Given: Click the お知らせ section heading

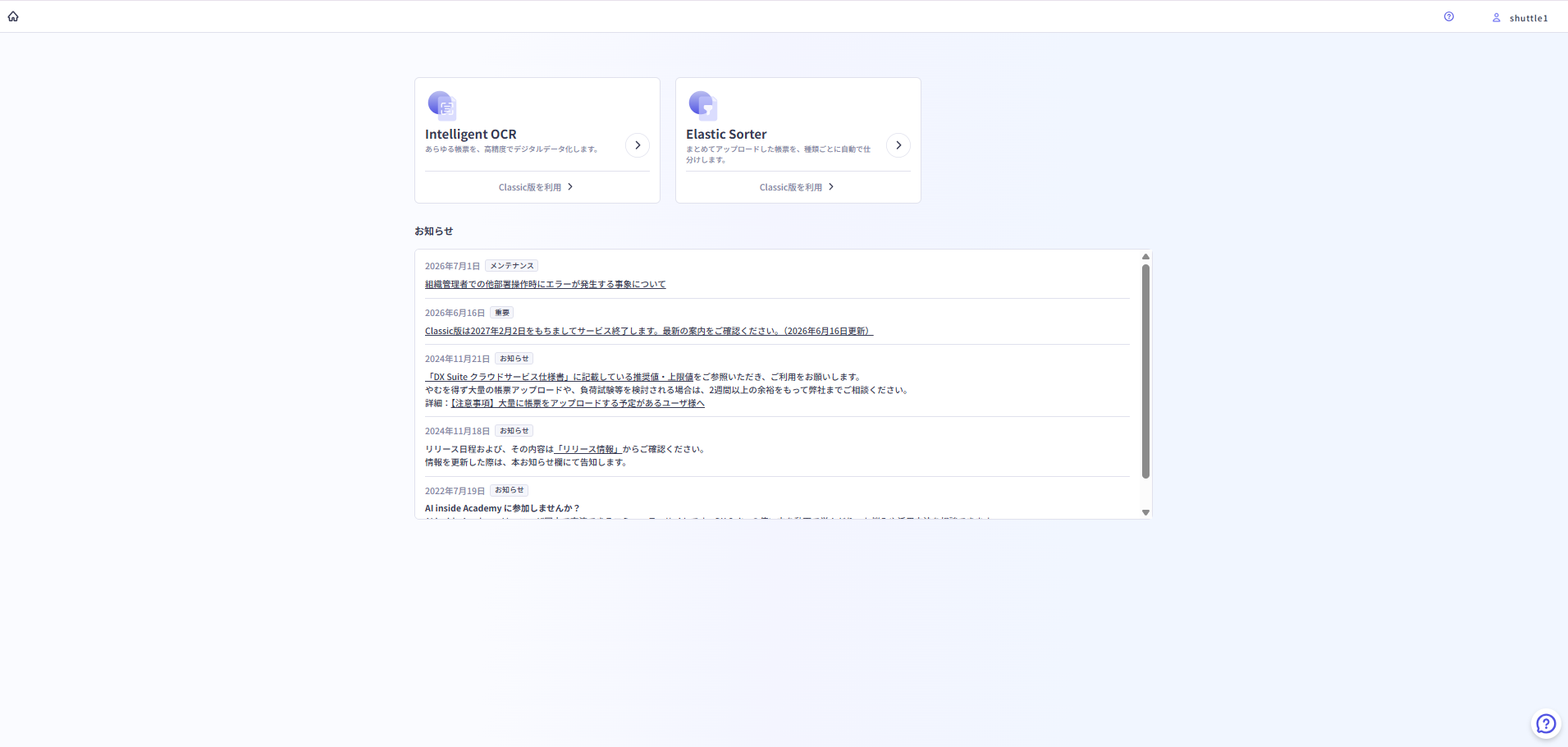Looking at the screenshot, I should 434,231.
